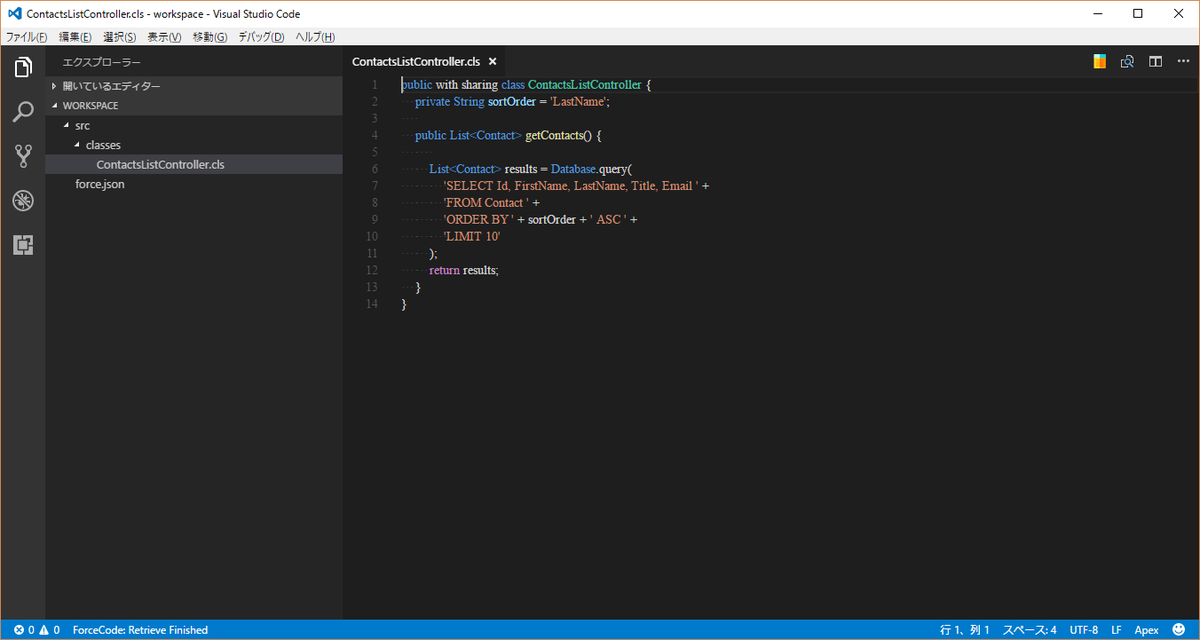This screenshot has width=1200, height=640.
Task: Split the editor with the split icon
Action: (1155, 62)
